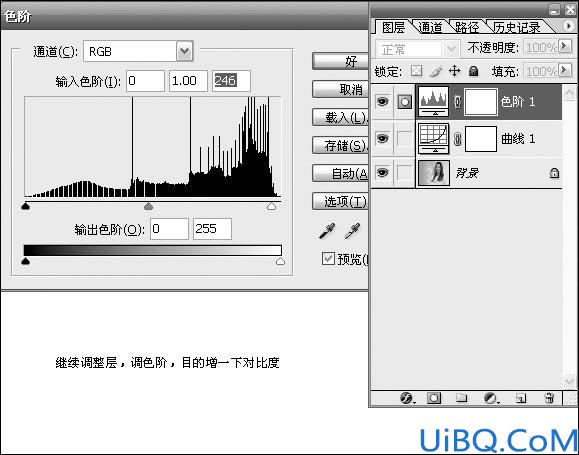Toggle lock all padlock icon
The height and width of the screenshot is (455, 579).
coord(473,71)
